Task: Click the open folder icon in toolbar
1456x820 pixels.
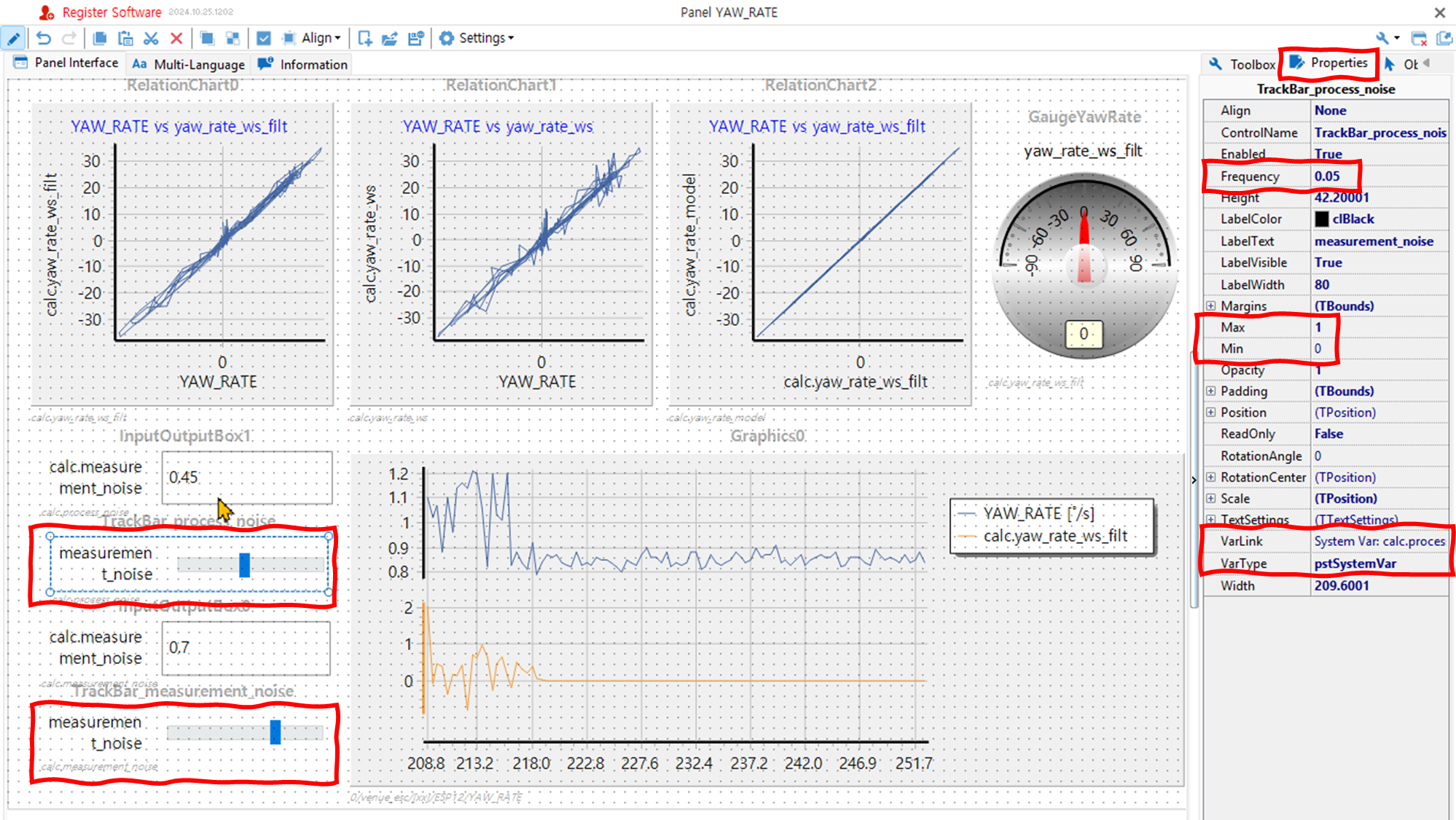Action: coord(390,38)
